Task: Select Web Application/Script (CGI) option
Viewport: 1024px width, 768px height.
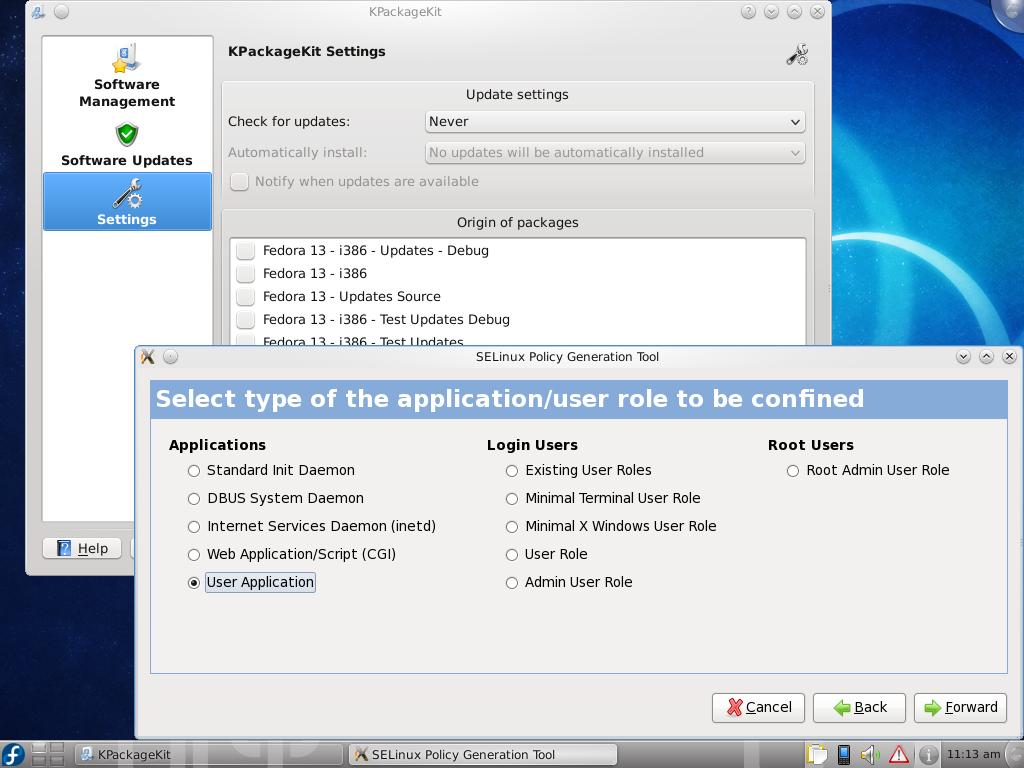Action: (292, 554)
